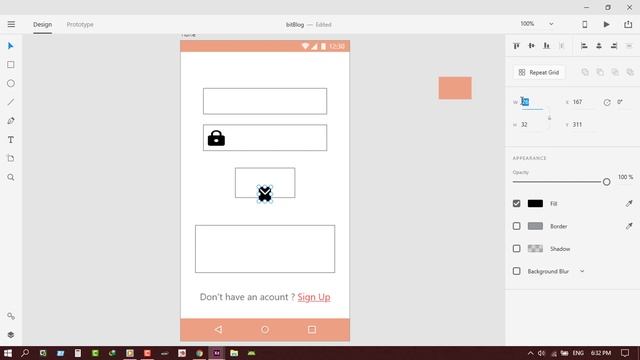Select the Android back navigation icon
640x360 pixels.
coord(218,329)
